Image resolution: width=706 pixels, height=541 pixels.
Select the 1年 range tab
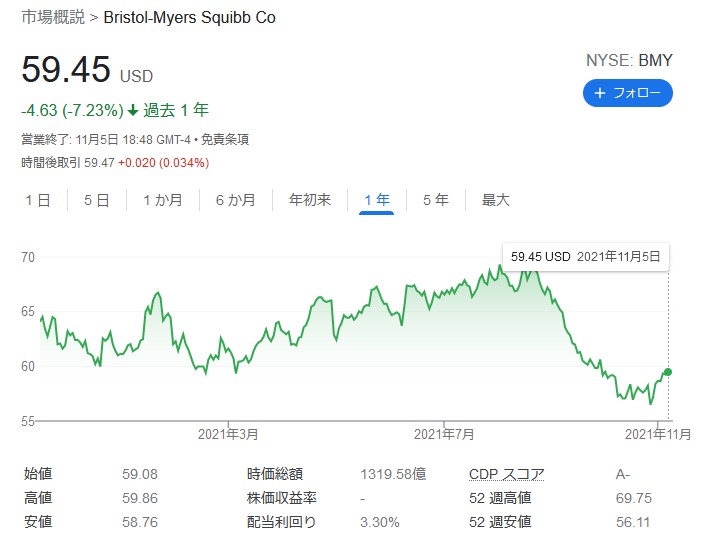pyautogui.click(x=377, y=200)
